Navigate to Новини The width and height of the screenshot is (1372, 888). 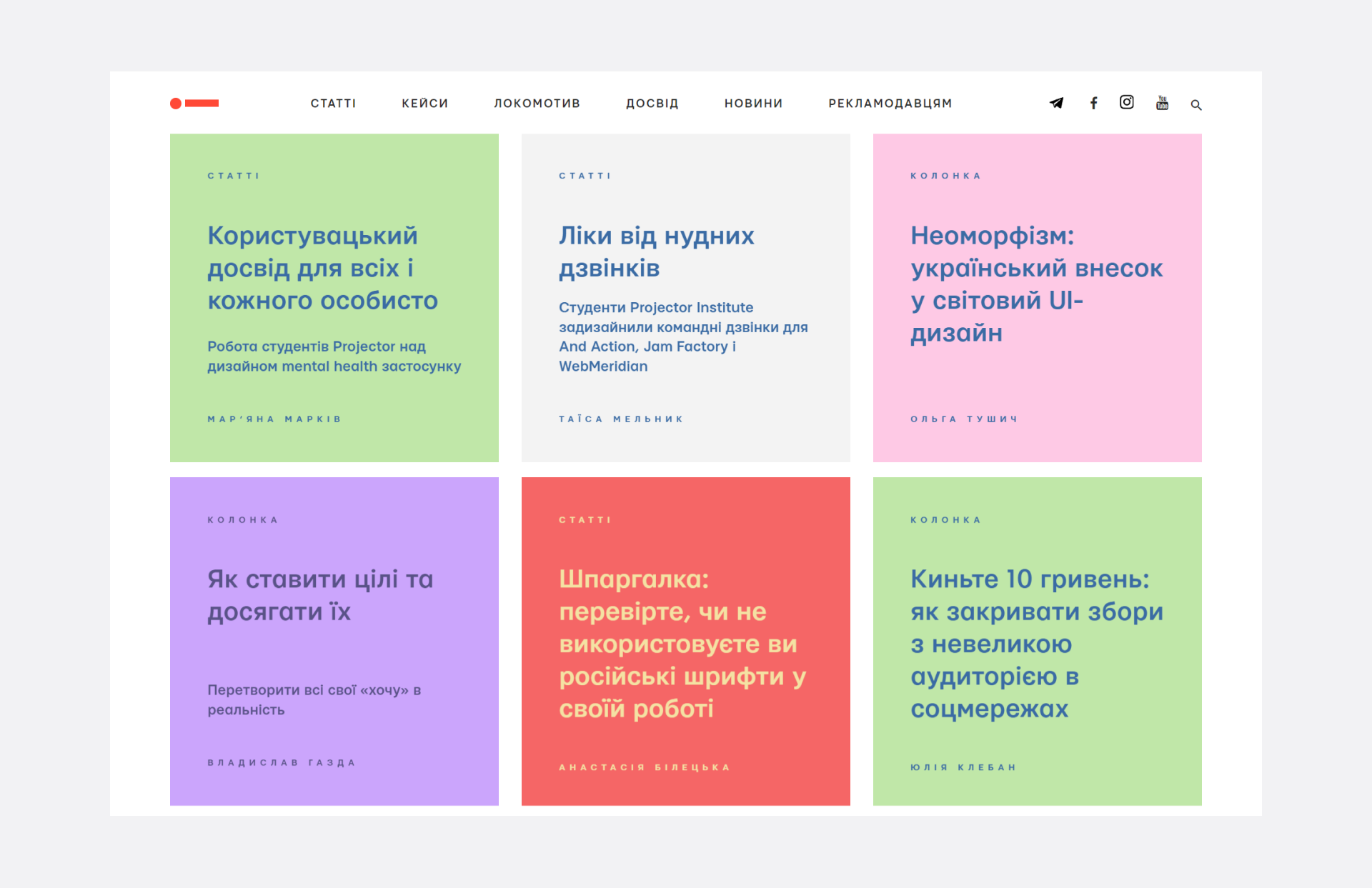click(753, 103)
